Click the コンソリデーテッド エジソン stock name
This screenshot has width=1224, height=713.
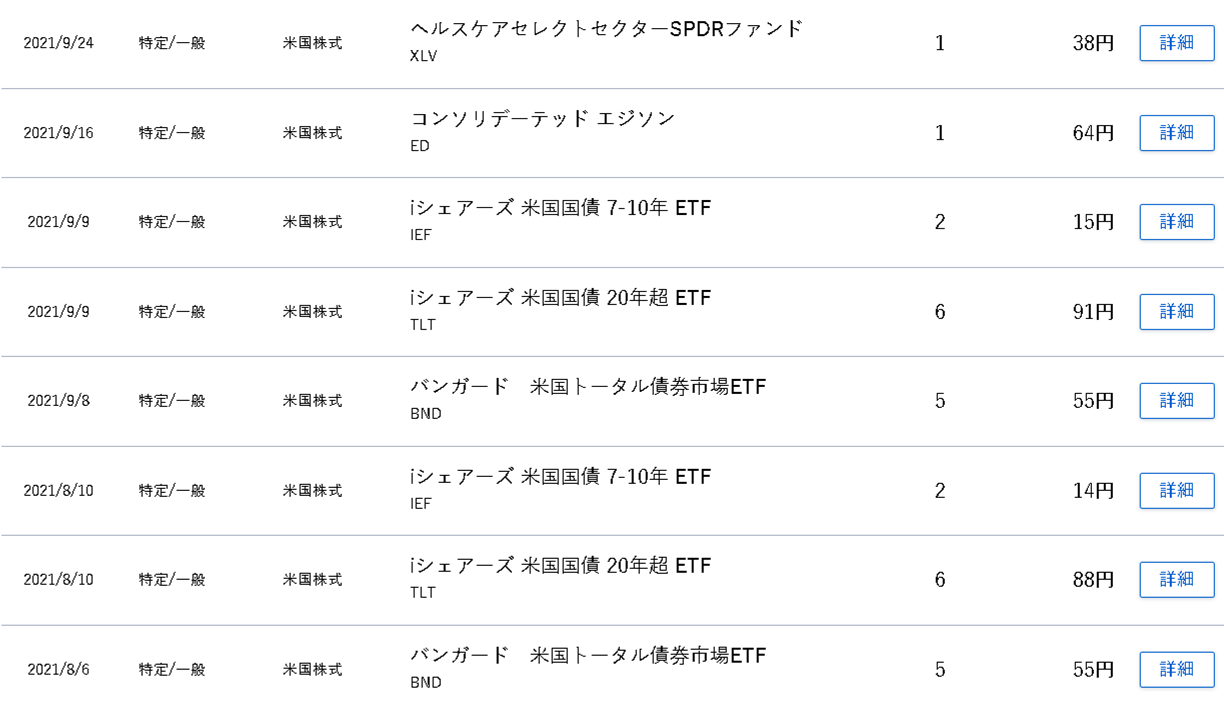click(x=543, y=119)
